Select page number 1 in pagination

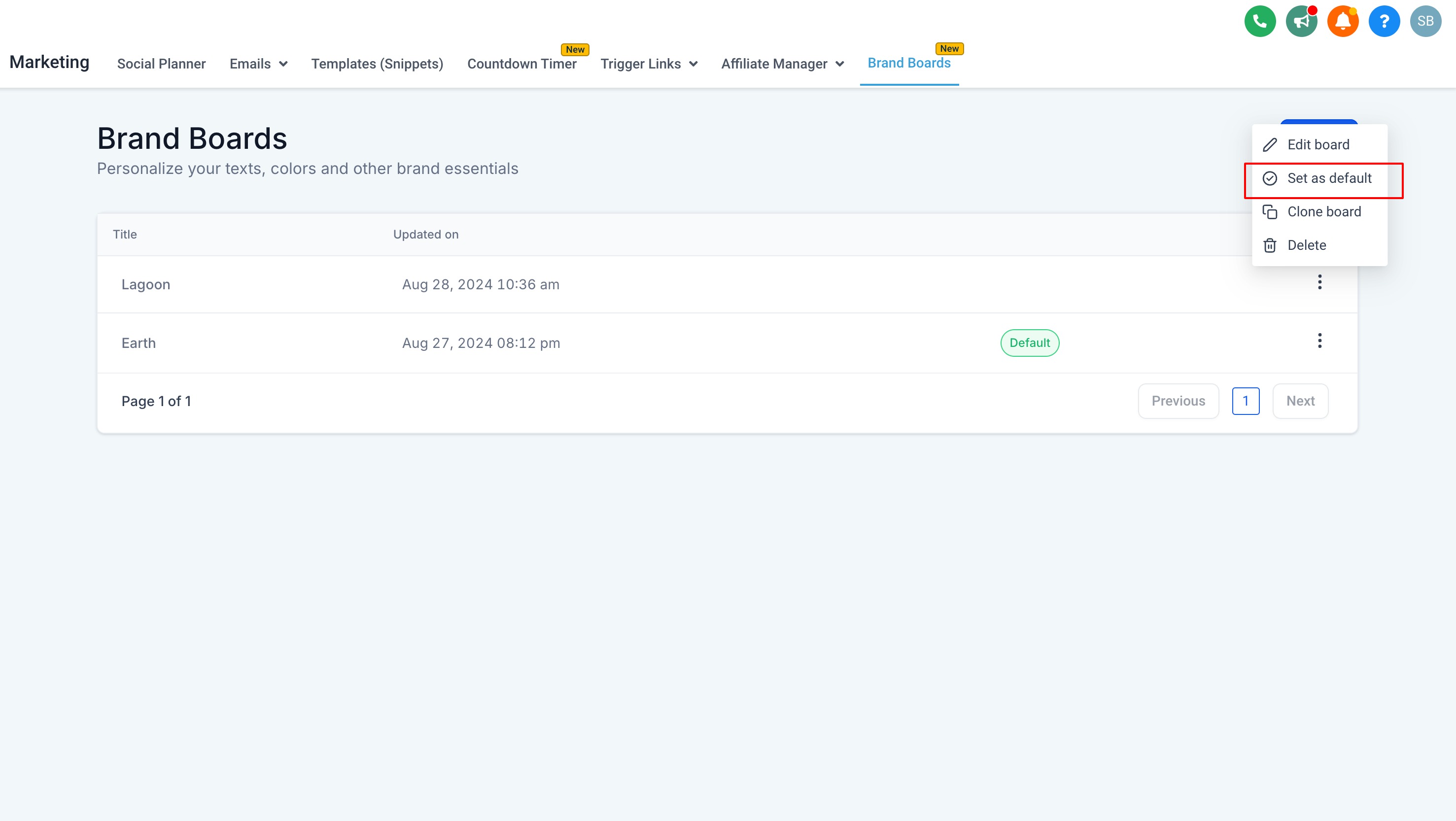click(1245, 401)
